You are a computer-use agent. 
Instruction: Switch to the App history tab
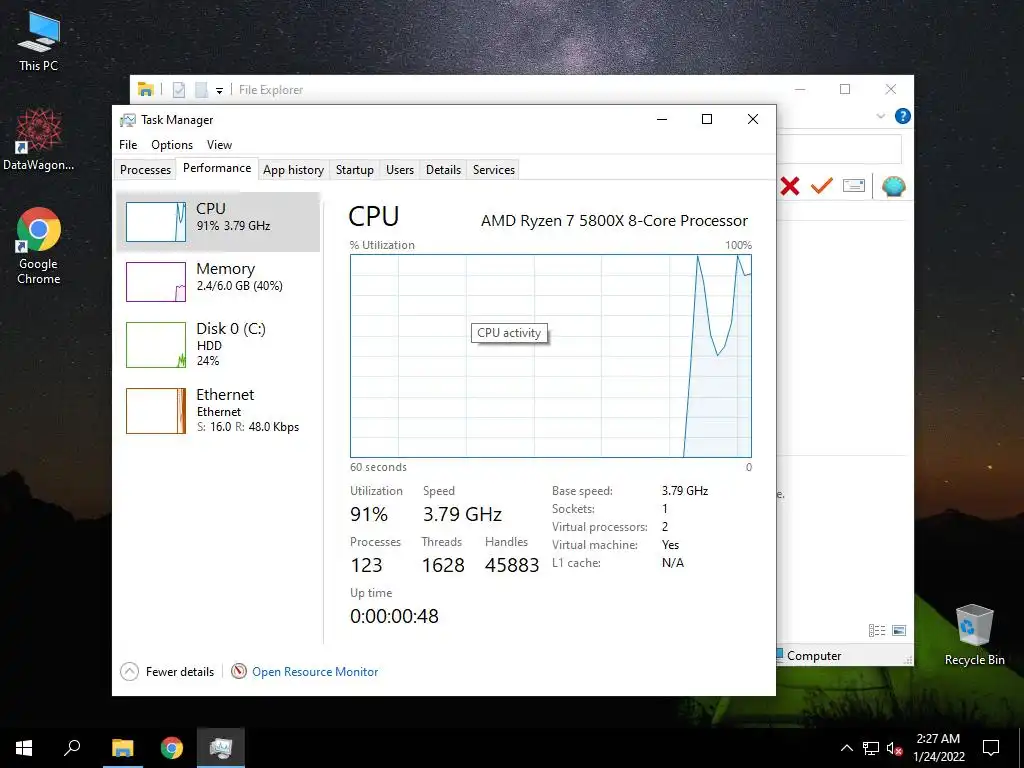point(293,170)
